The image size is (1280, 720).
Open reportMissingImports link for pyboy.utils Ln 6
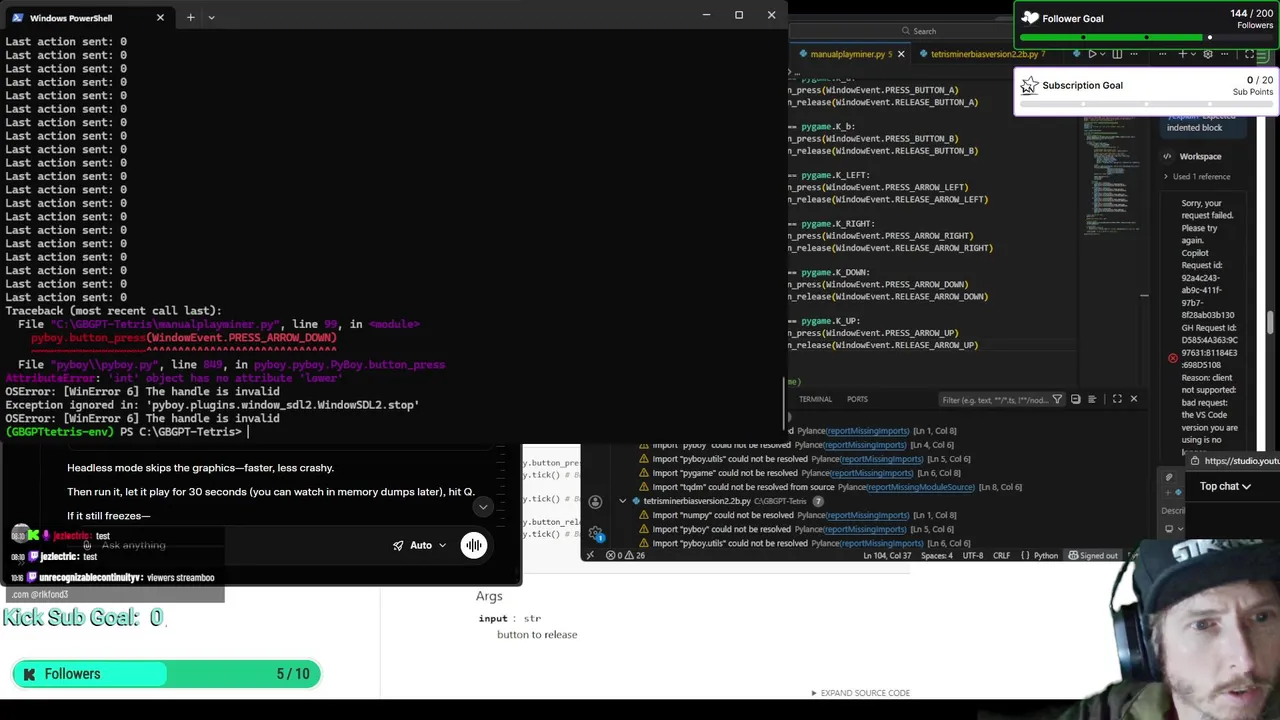click(x=882, y=543)
